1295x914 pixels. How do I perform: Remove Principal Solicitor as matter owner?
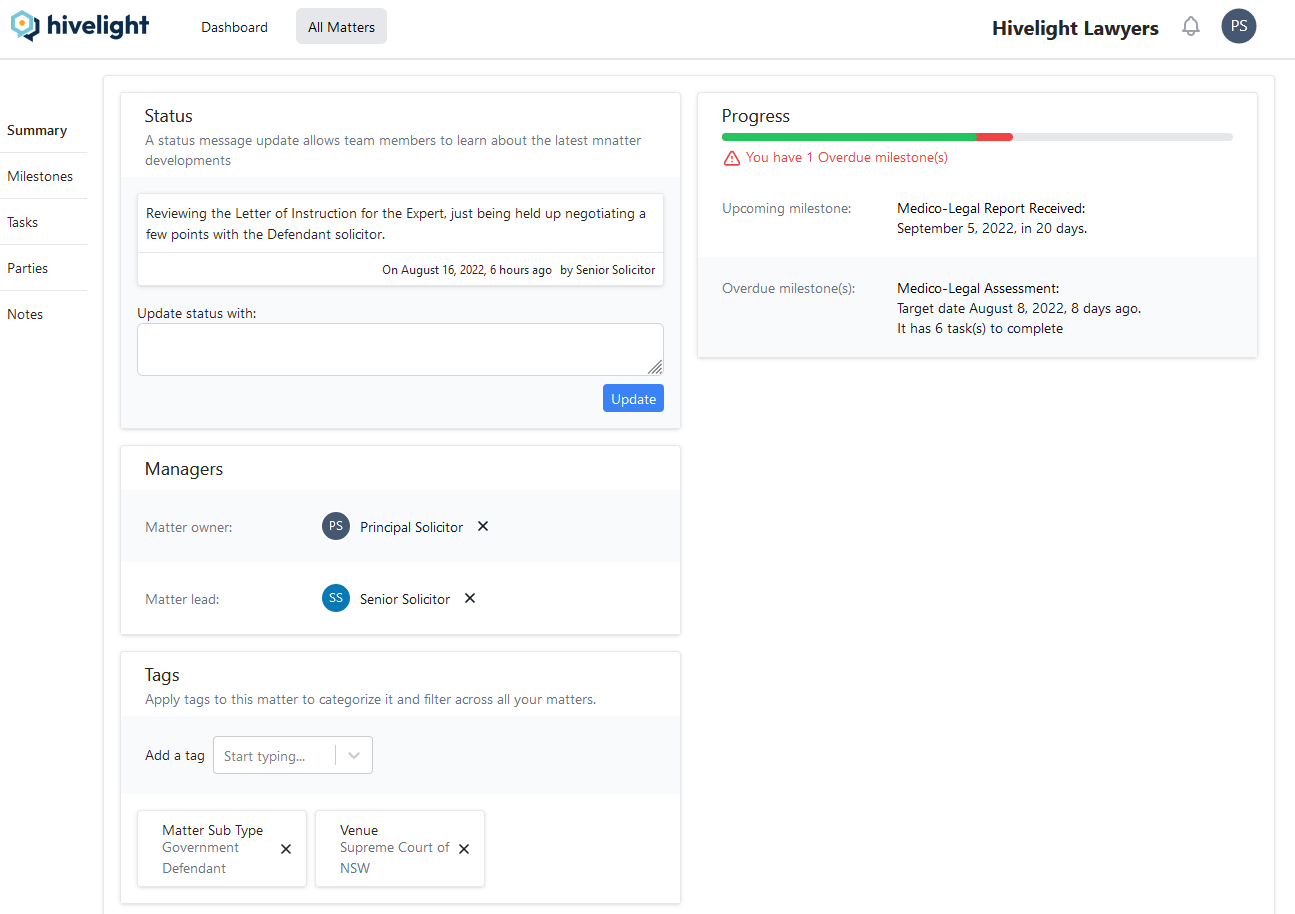point(483,526)
